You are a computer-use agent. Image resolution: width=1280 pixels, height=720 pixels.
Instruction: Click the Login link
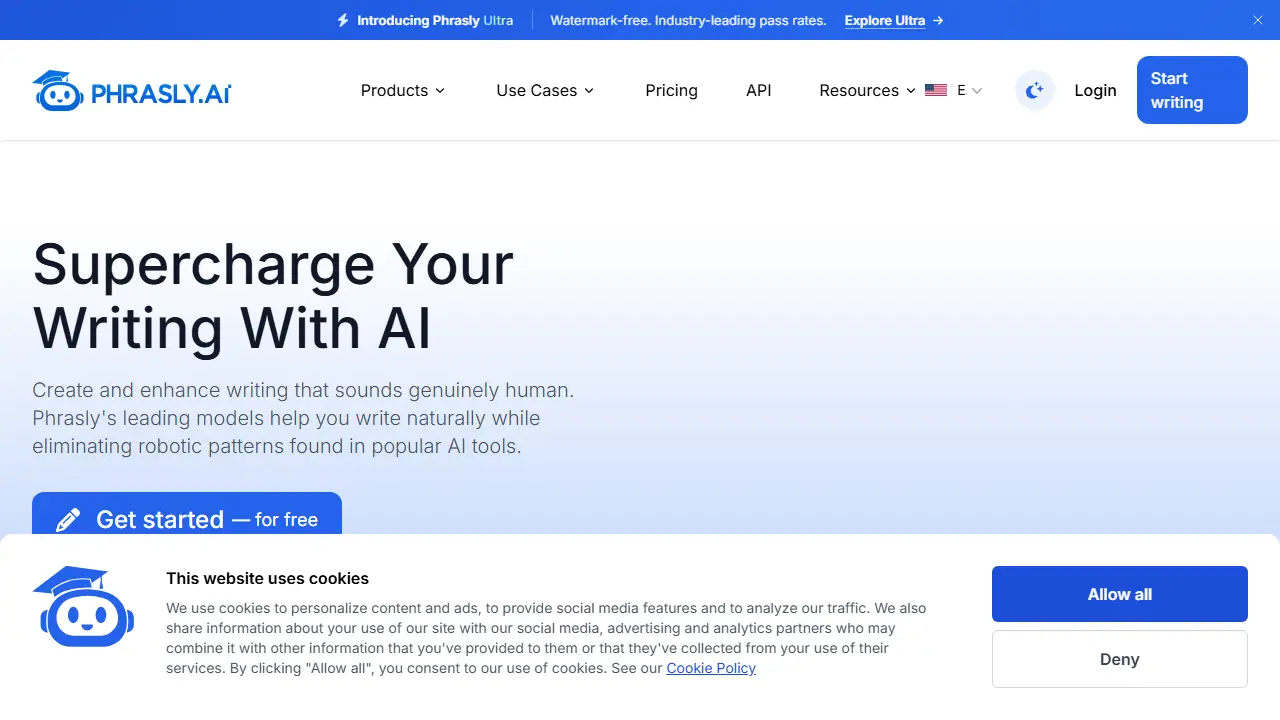[1095, 90]
